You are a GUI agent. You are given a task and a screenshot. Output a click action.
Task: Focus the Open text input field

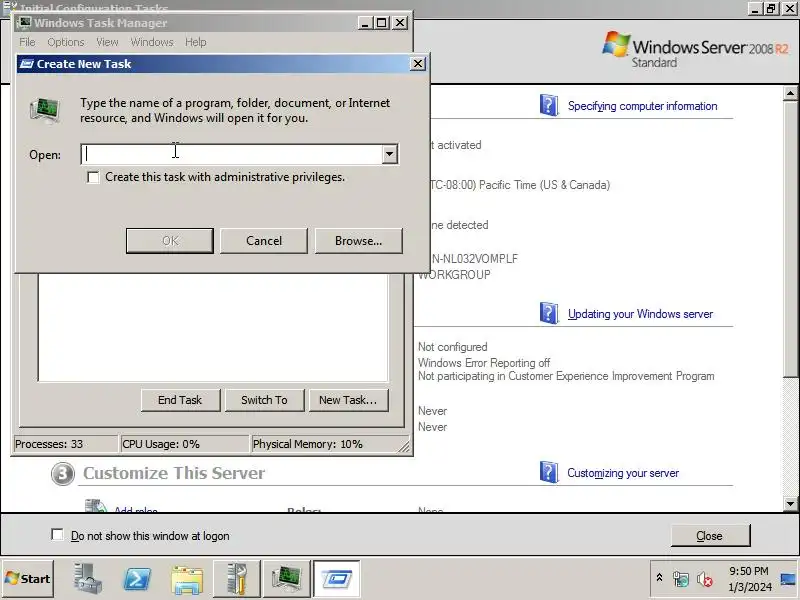click(x=232, y=154)
